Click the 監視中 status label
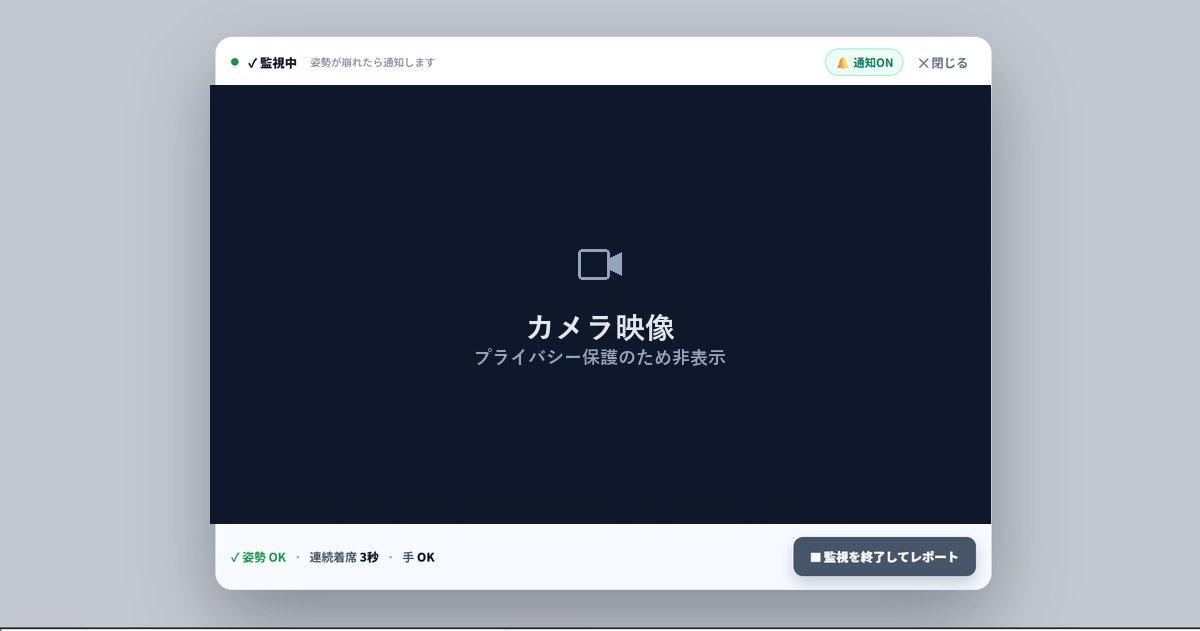Viewport: 1200px width, 631px height. click(272, 62)
